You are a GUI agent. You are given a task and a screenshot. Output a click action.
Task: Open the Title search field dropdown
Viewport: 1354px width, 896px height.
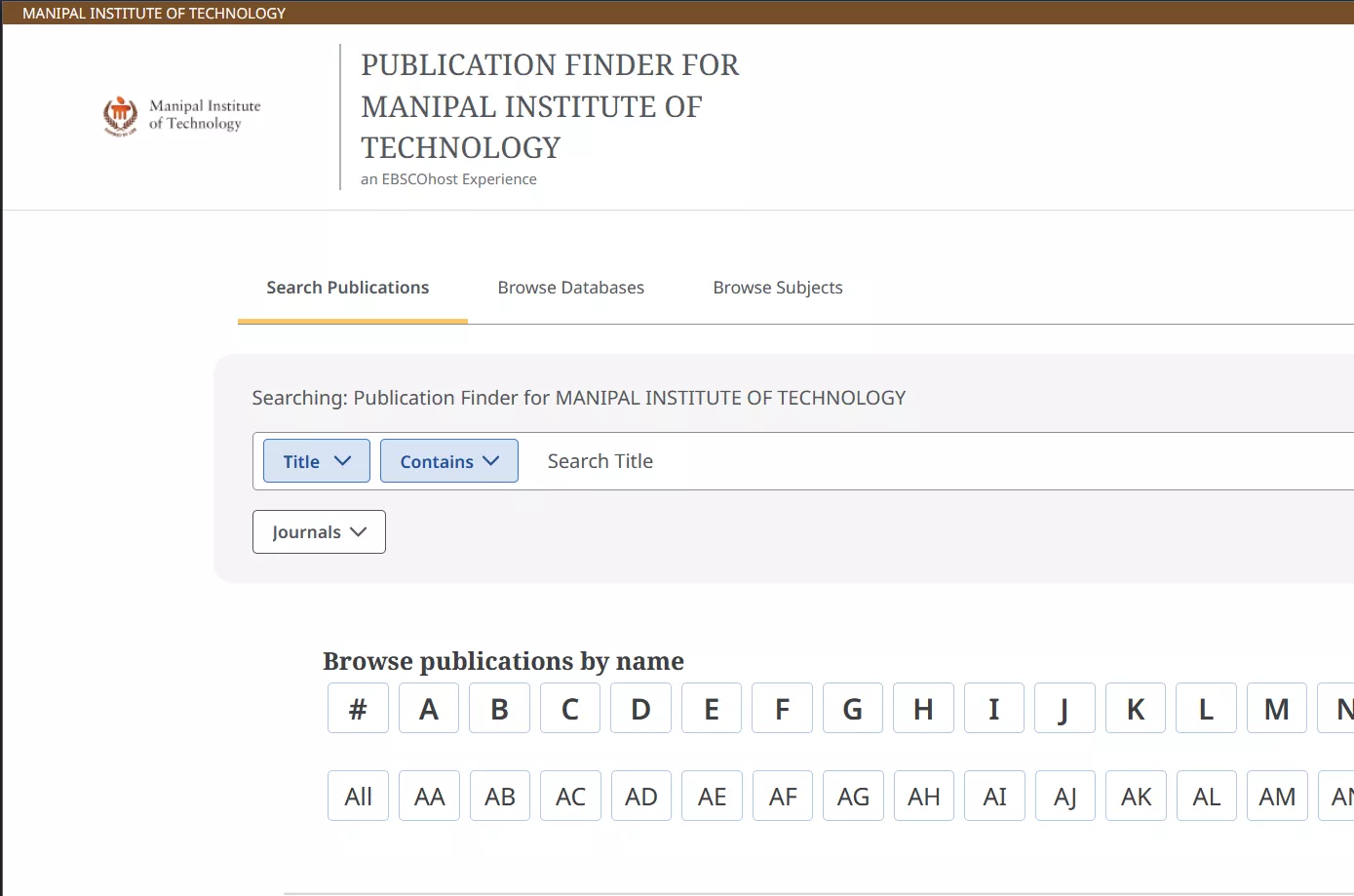315,460
